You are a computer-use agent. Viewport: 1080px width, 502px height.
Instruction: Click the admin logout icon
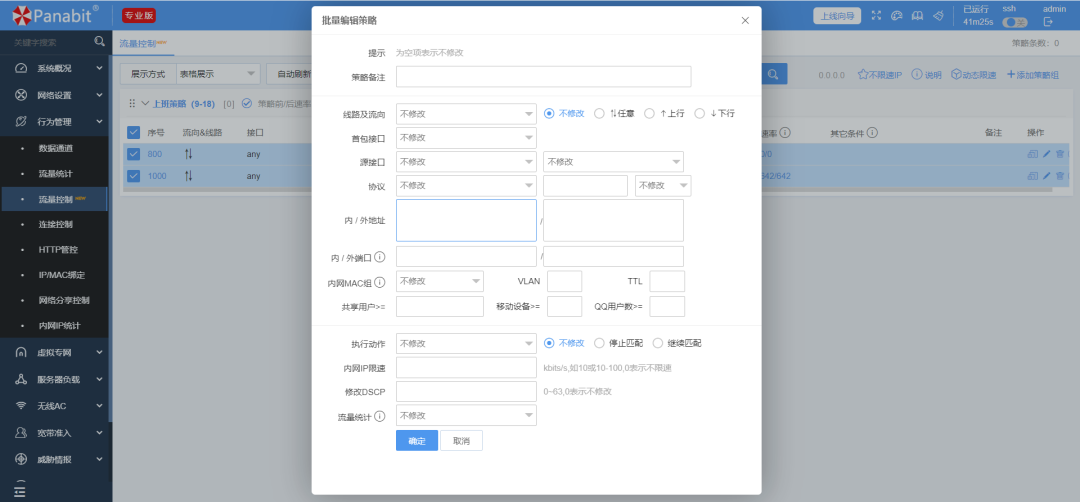tap(1048, 22)
